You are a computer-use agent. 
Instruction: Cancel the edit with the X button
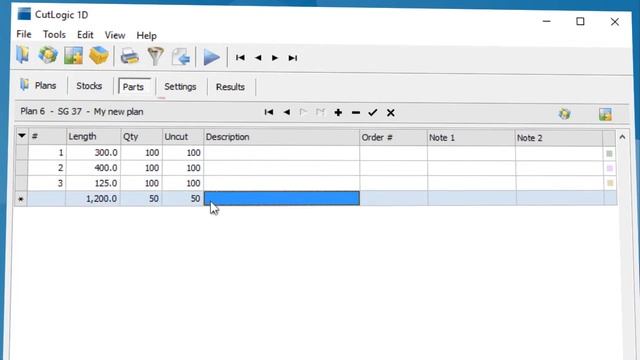391,113
